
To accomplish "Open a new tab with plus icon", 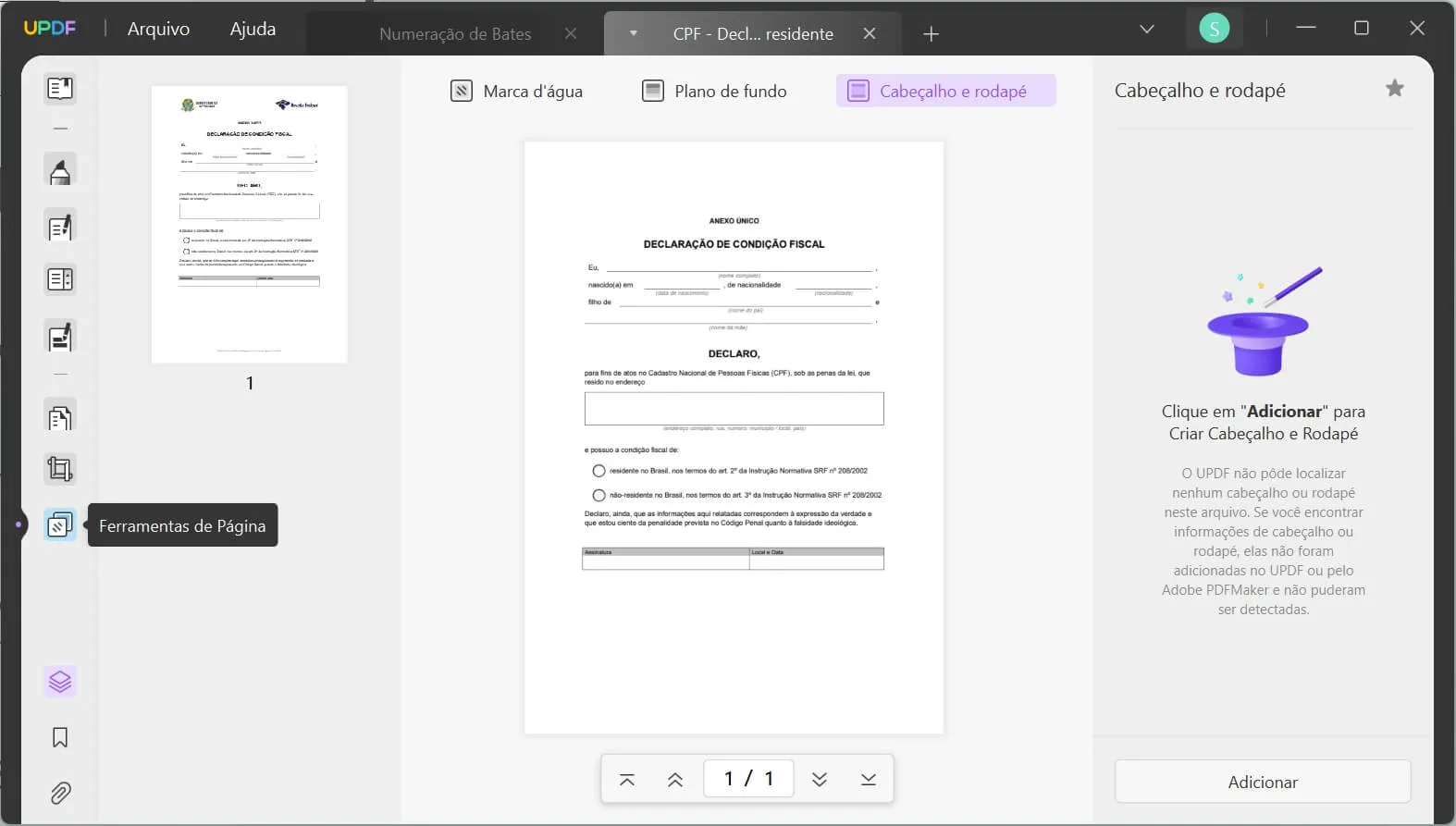I will [932, 34].
